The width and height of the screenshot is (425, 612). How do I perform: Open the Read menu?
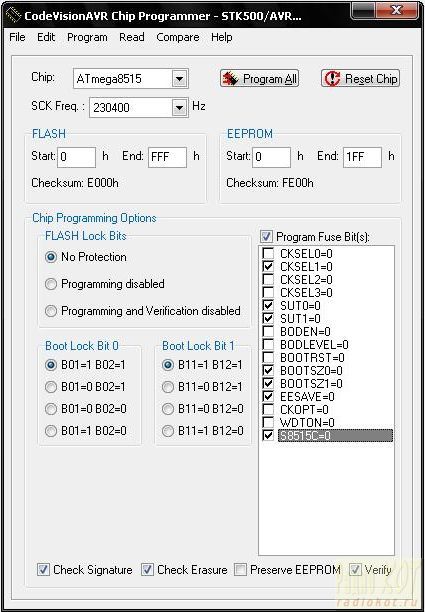(132, 37)
